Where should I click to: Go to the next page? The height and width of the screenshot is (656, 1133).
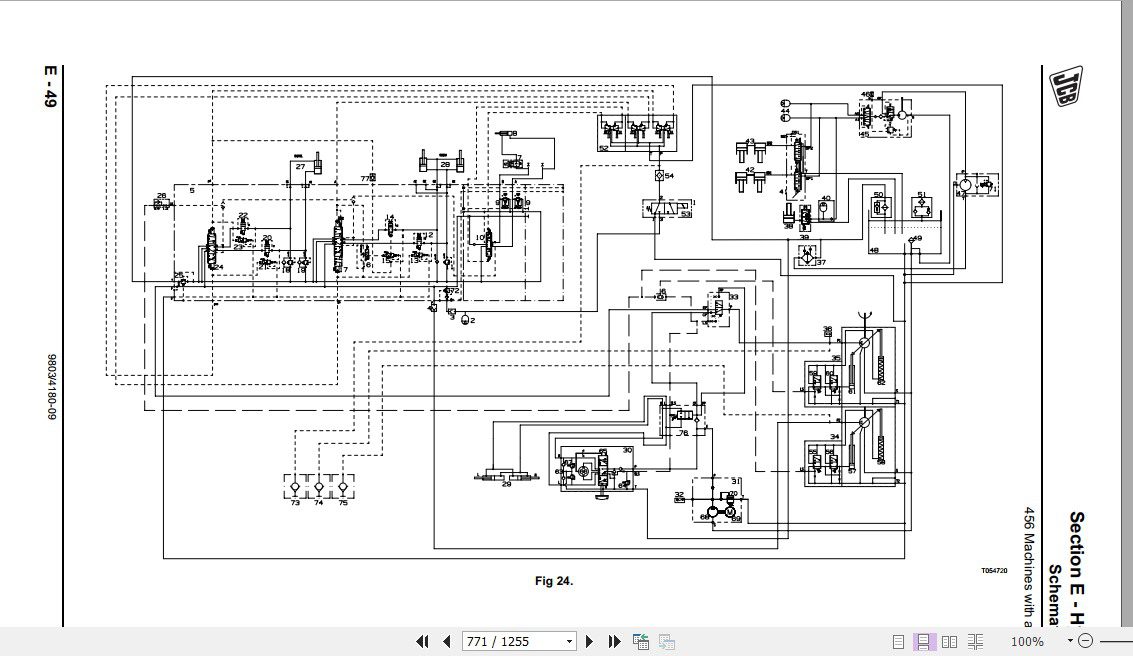point(590,641)
